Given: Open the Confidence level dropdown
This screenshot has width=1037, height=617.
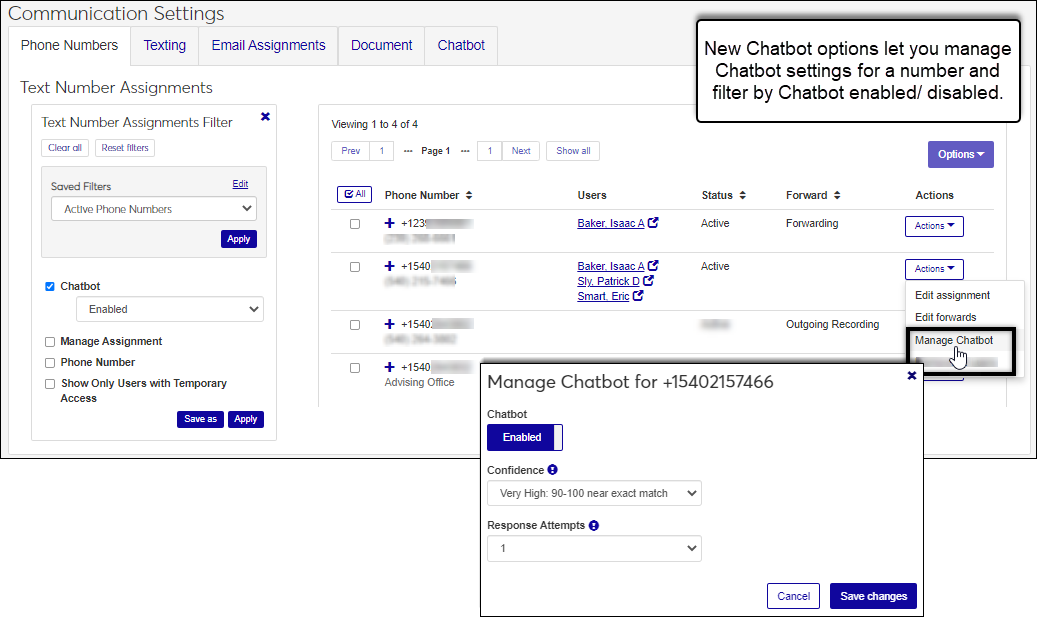Looking at the screenshot, I should pyautogui.click(x=594, y=493).
